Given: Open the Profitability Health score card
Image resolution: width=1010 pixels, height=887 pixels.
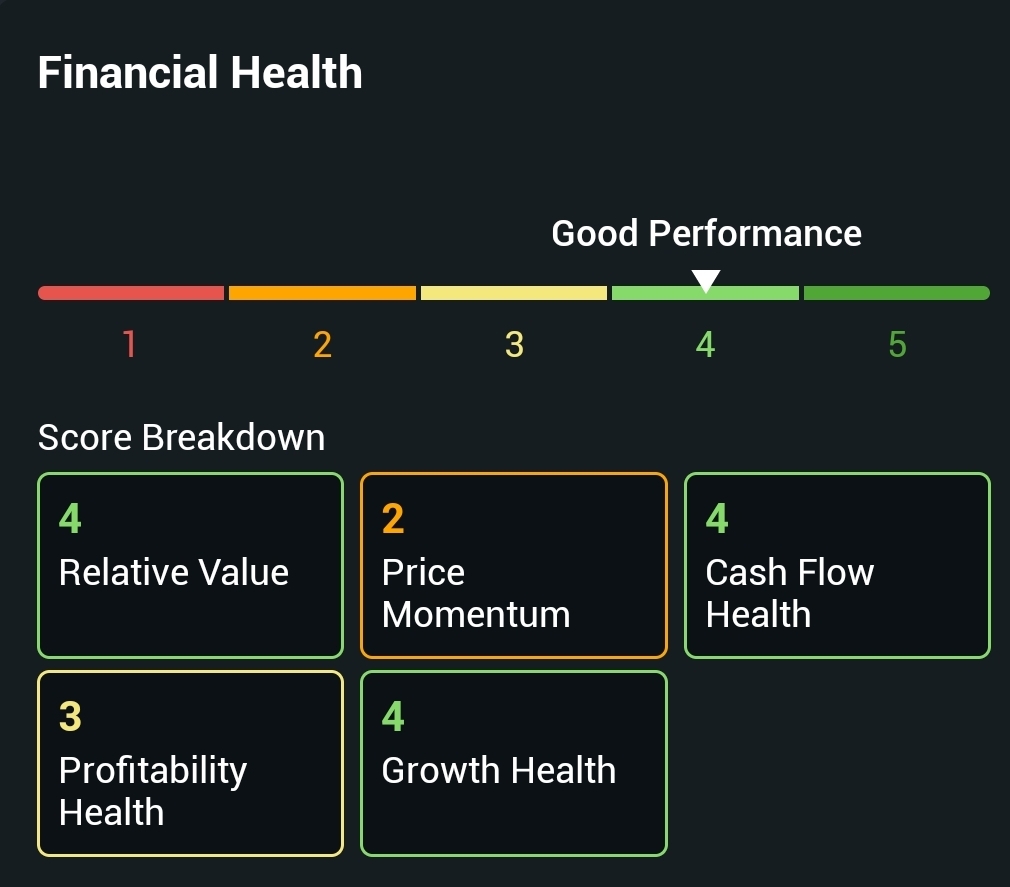Looking at the screenshot, I should click(190, 763).
